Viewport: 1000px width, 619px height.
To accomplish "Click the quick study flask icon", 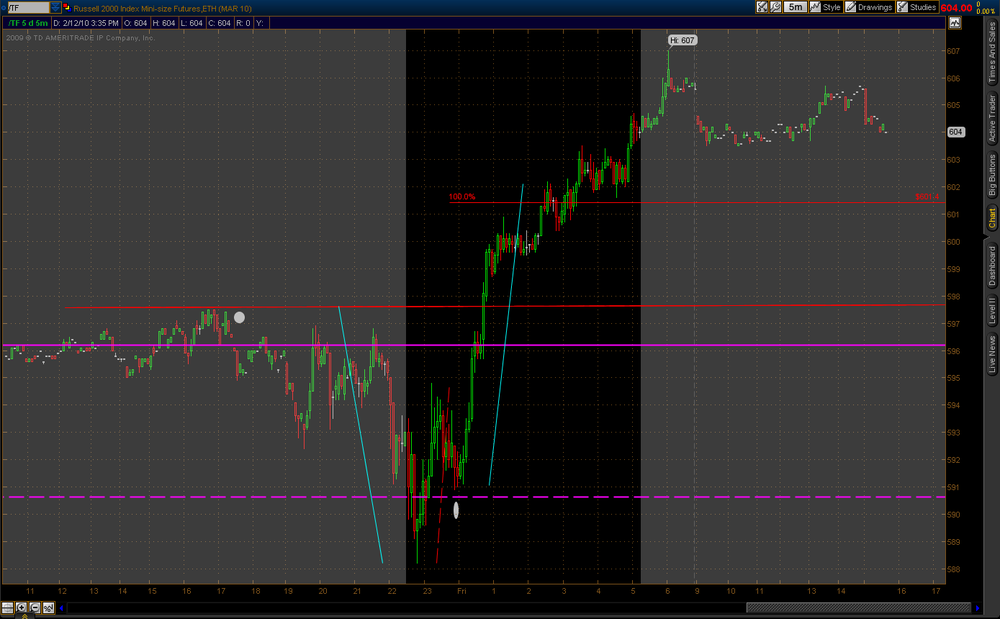I will 762,7.
